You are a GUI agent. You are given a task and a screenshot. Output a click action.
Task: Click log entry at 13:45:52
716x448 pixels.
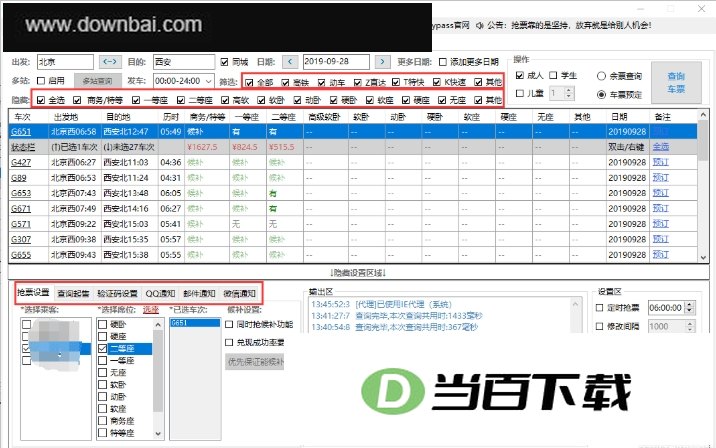pyautogui.click(x=381, y=305)
